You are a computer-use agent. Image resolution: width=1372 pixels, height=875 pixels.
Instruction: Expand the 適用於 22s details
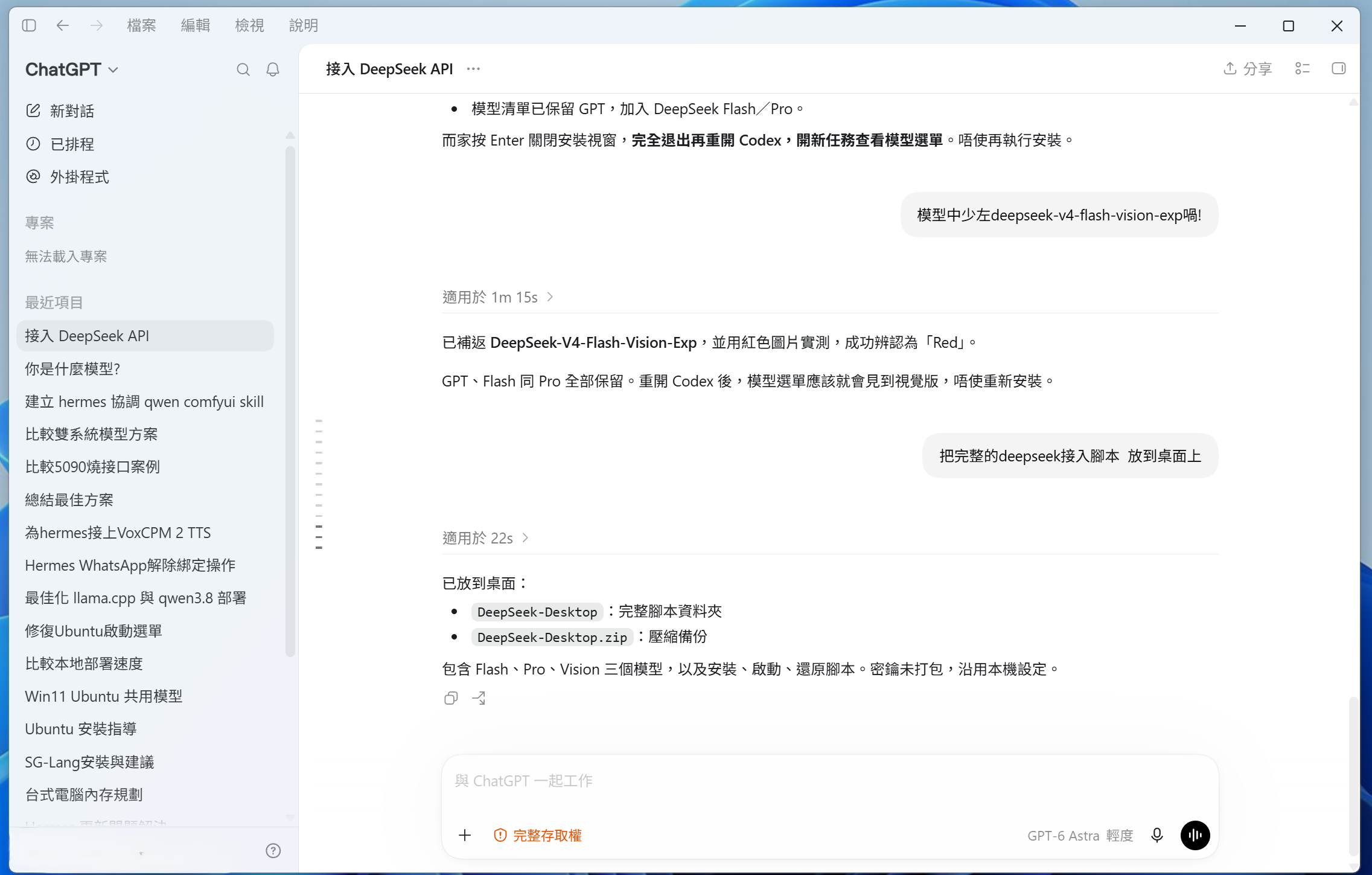[x=485, y=538]
